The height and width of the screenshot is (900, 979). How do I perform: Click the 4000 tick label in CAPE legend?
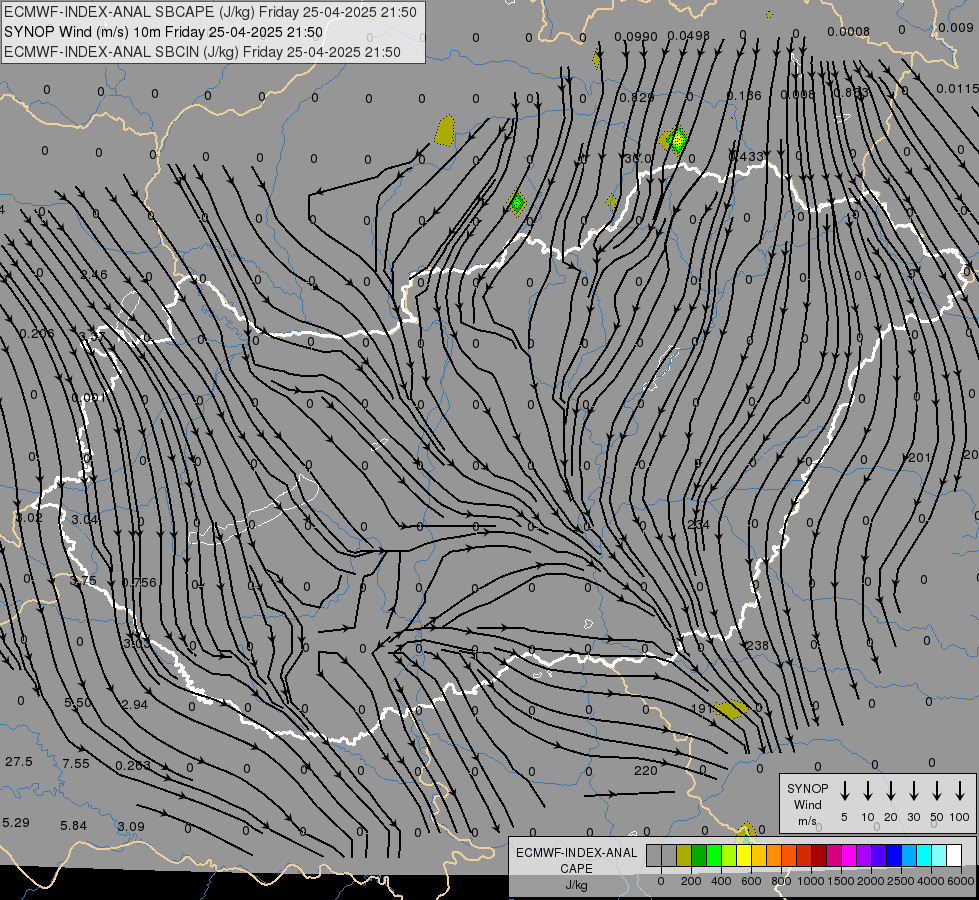931,881
